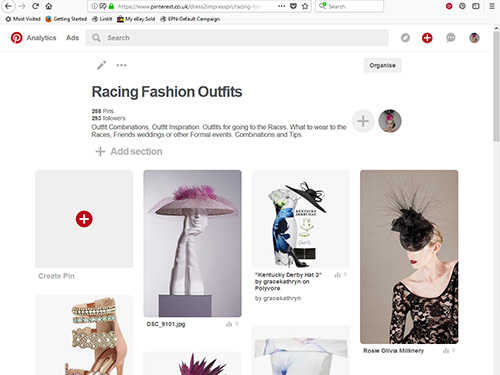This screenshot has height=375, width=500.
Task: Click the Create Pin label
Action: [56, 276]
